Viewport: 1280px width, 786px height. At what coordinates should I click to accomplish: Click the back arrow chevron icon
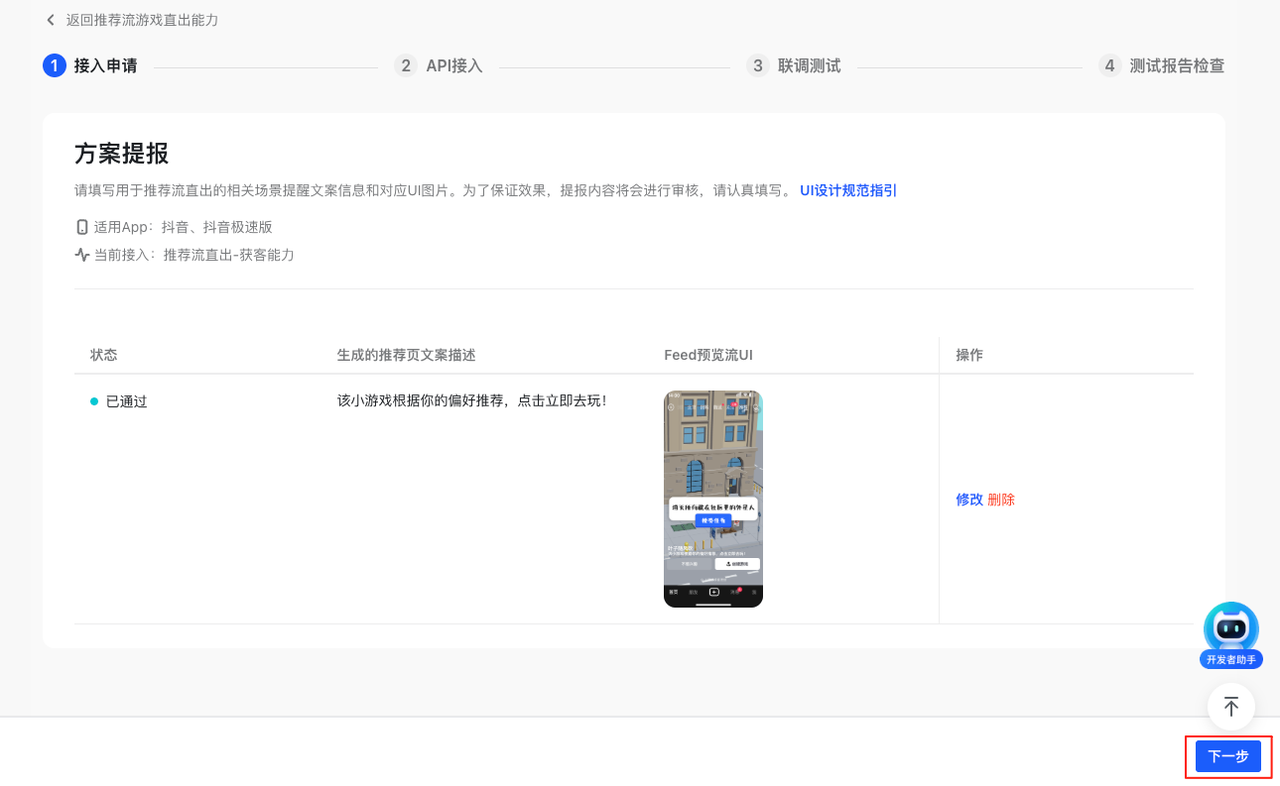coord(51,20)
